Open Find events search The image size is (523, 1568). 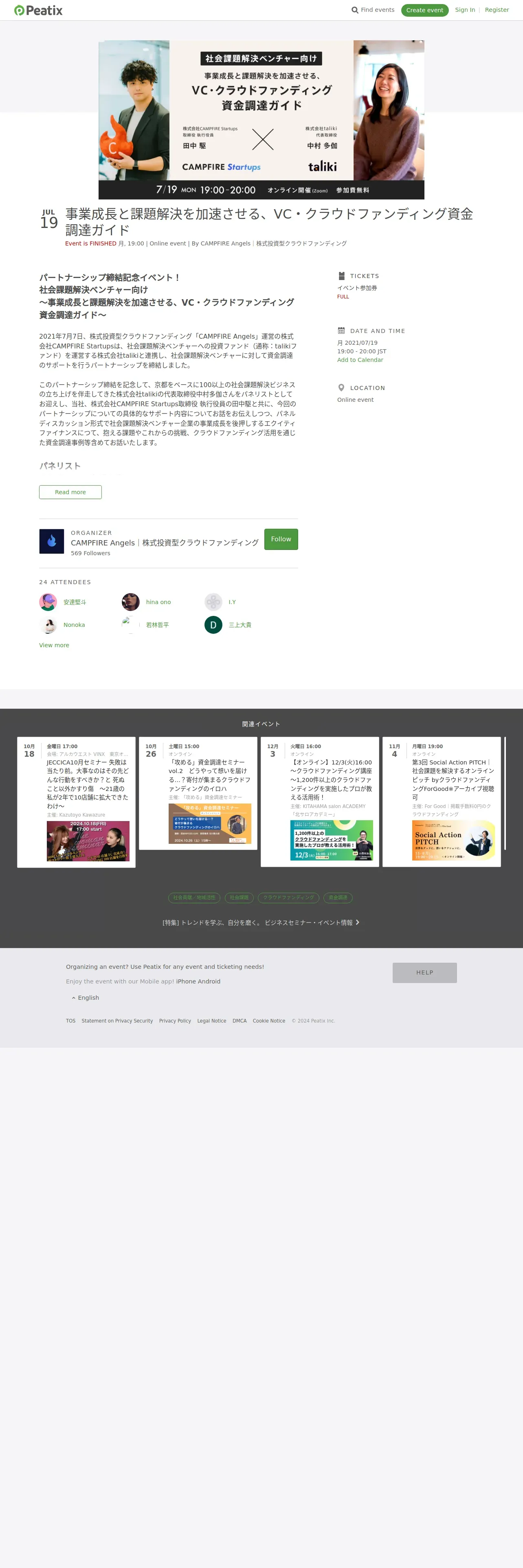click(373, 10)
